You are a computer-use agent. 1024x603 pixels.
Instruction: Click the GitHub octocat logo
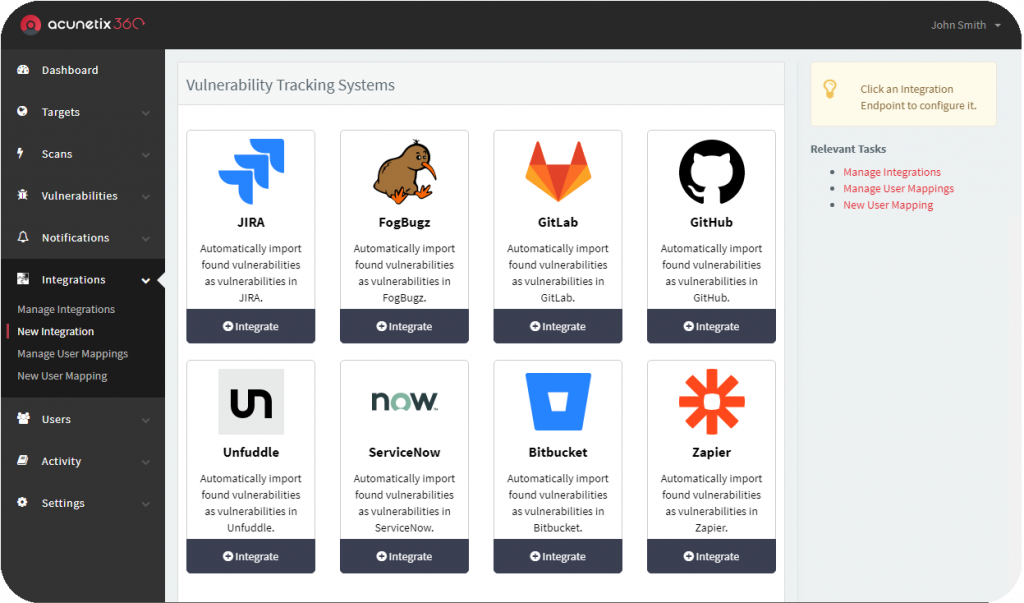tap(712, 171)
